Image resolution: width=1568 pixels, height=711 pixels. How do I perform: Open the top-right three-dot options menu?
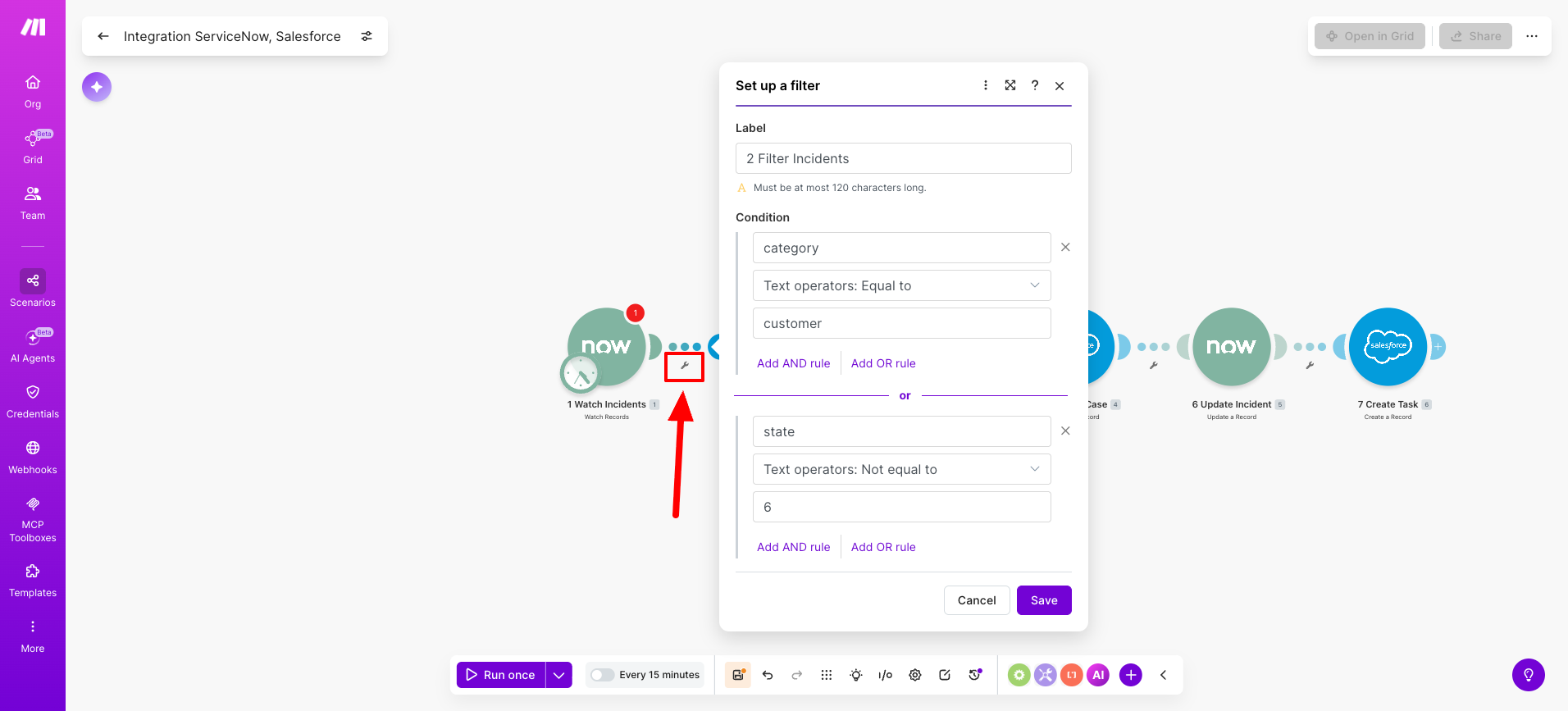pos(1532,36)
